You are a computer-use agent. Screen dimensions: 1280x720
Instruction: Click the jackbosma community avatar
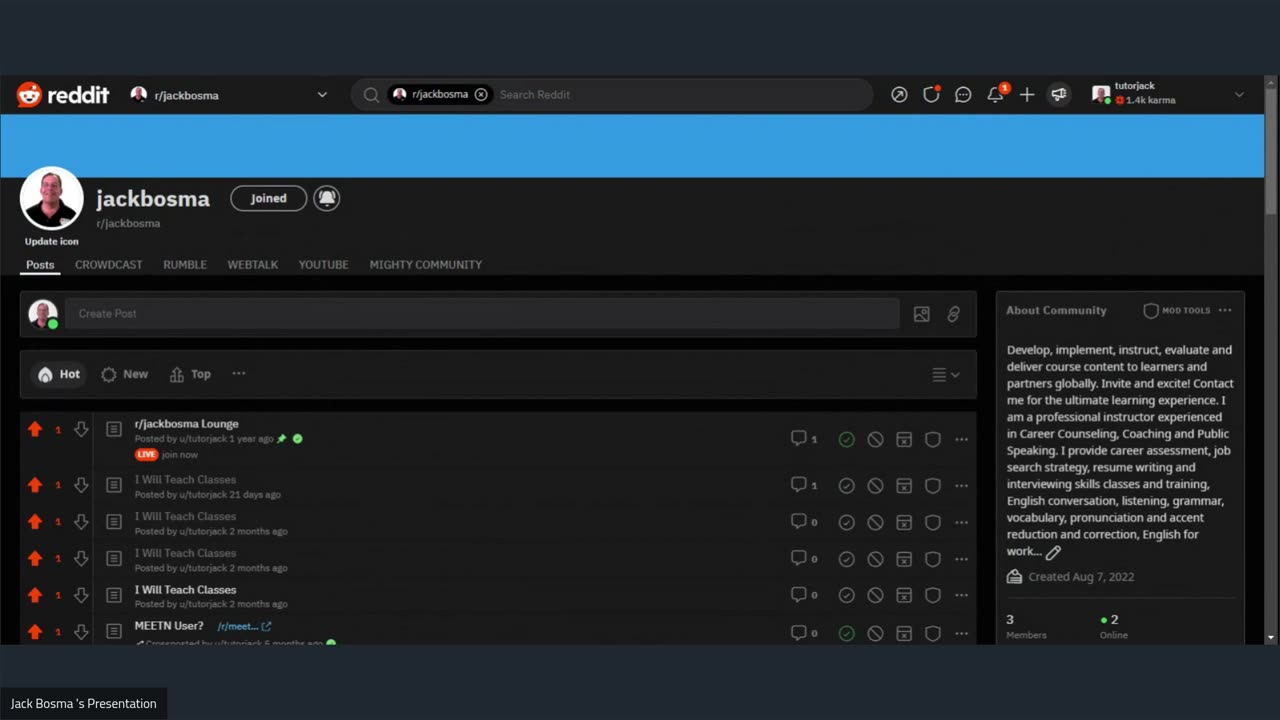[52, 199]
